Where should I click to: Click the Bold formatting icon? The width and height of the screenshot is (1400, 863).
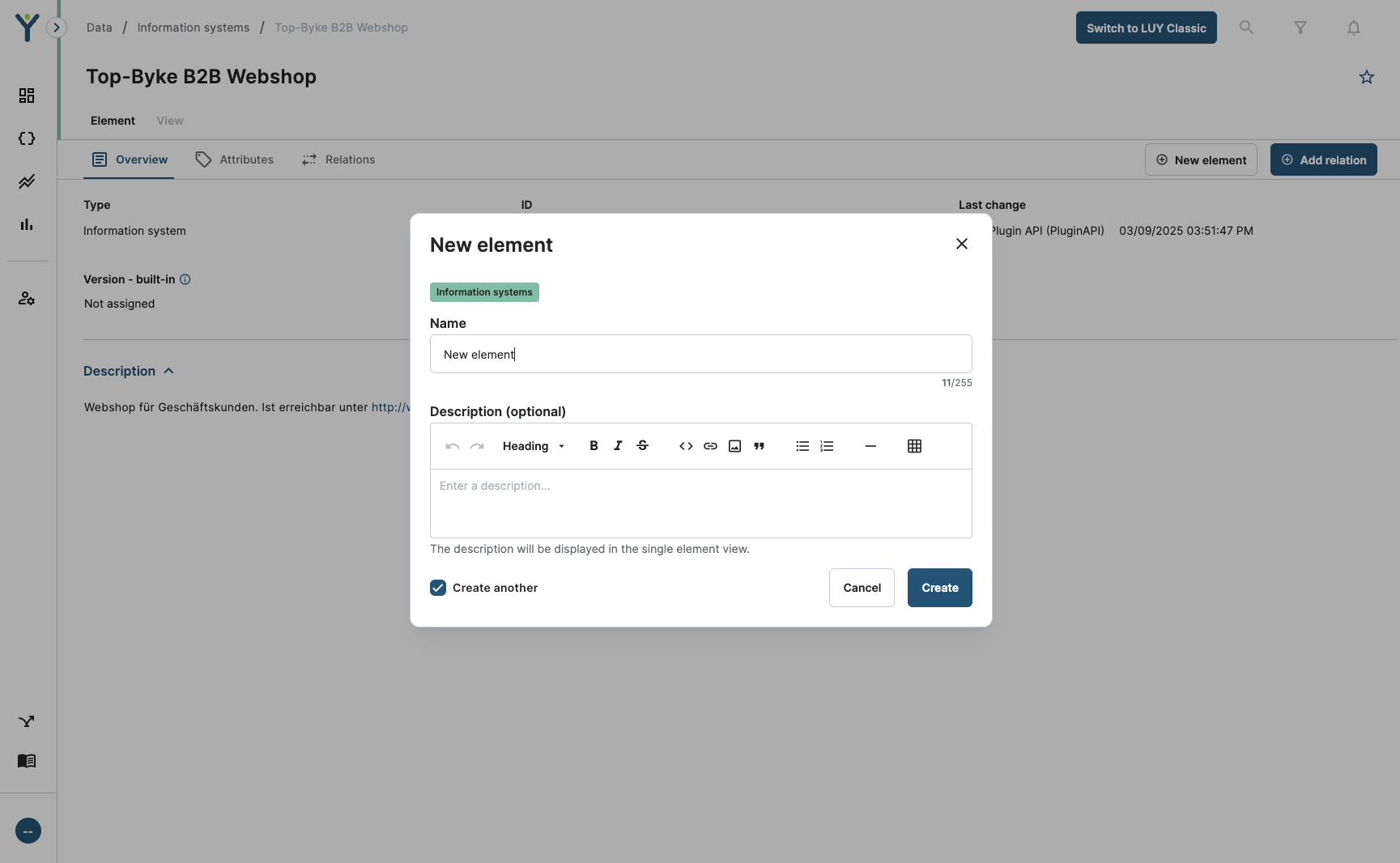click(x=594, y=446)
